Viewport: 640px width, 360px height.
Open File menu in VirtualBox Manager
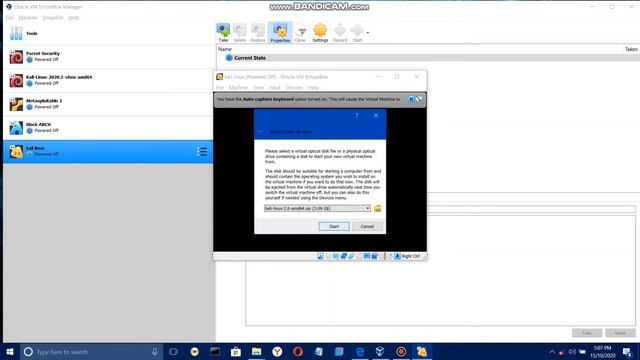point(9,18)
